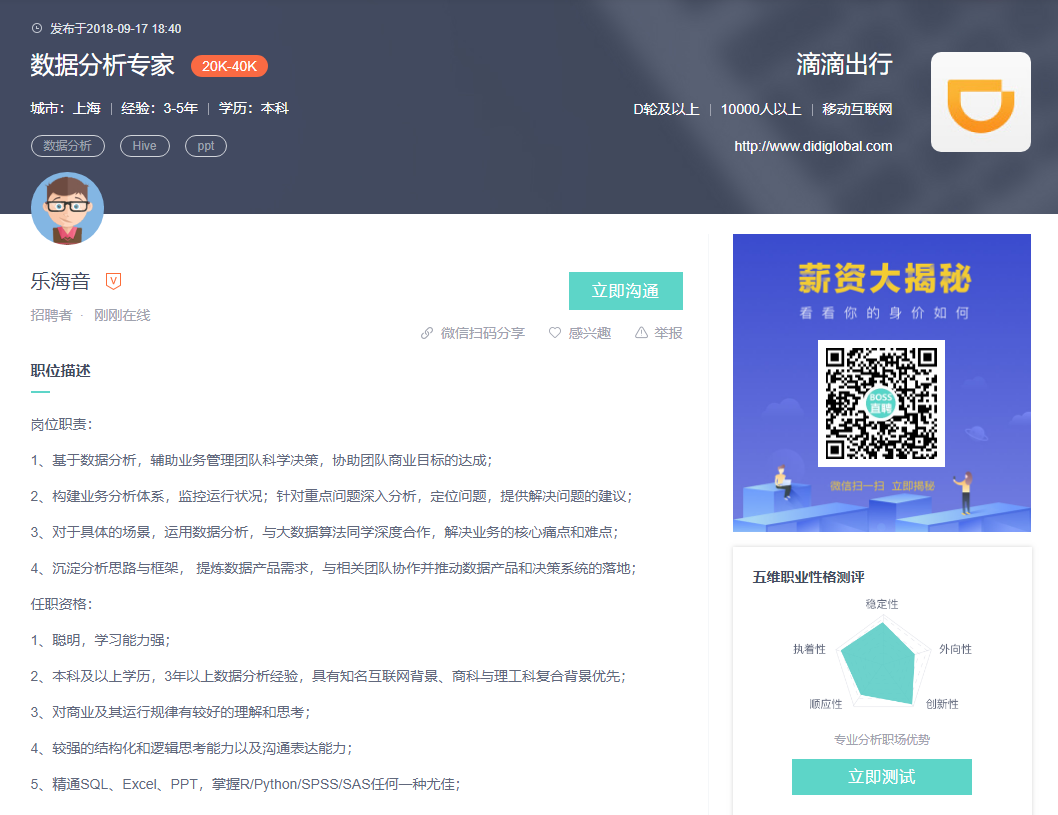Screen dimensions: 1058x815
Task: Click the 学历：本科 education detail
Action: point(254,109)
